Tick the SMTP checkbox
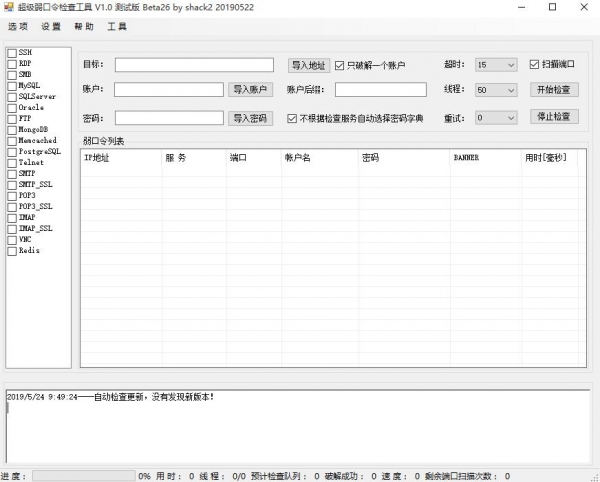 [12, 174]
